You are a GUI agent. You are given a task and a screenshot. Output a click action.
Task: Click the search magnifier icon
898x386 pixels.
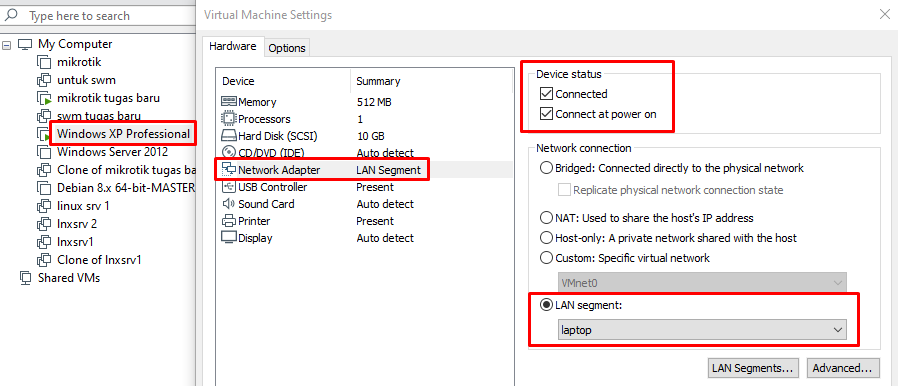(11, 15)
